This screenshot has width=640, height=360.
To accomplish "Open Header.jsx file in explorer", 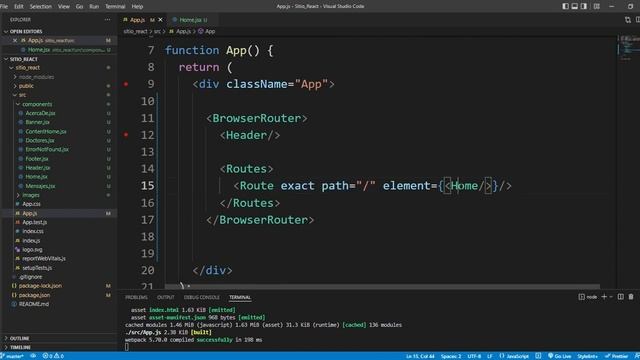I will 38,168.
